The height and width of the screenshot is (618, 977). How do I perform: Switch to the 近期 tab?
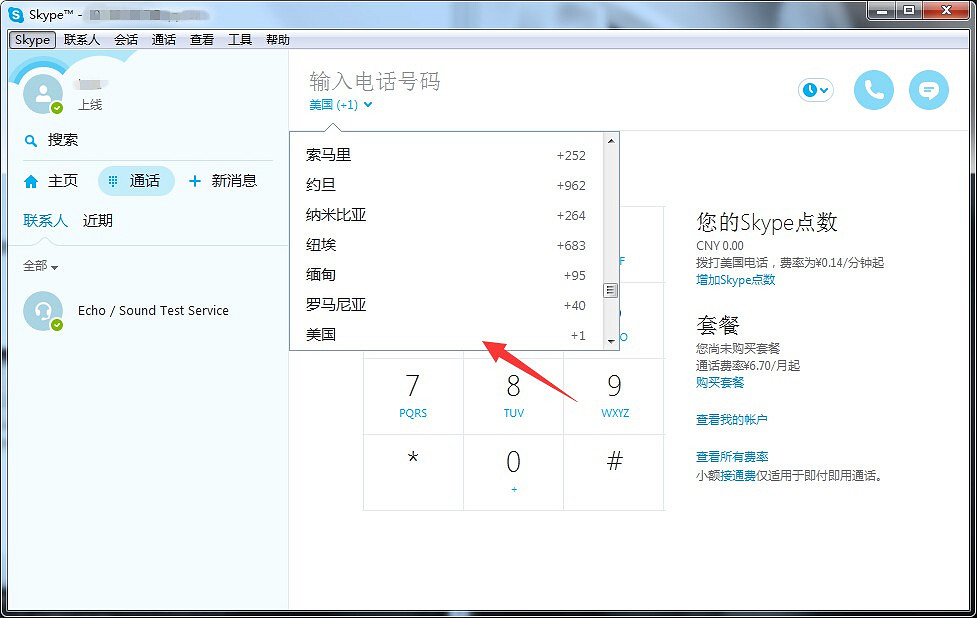(x=97, y=219)
